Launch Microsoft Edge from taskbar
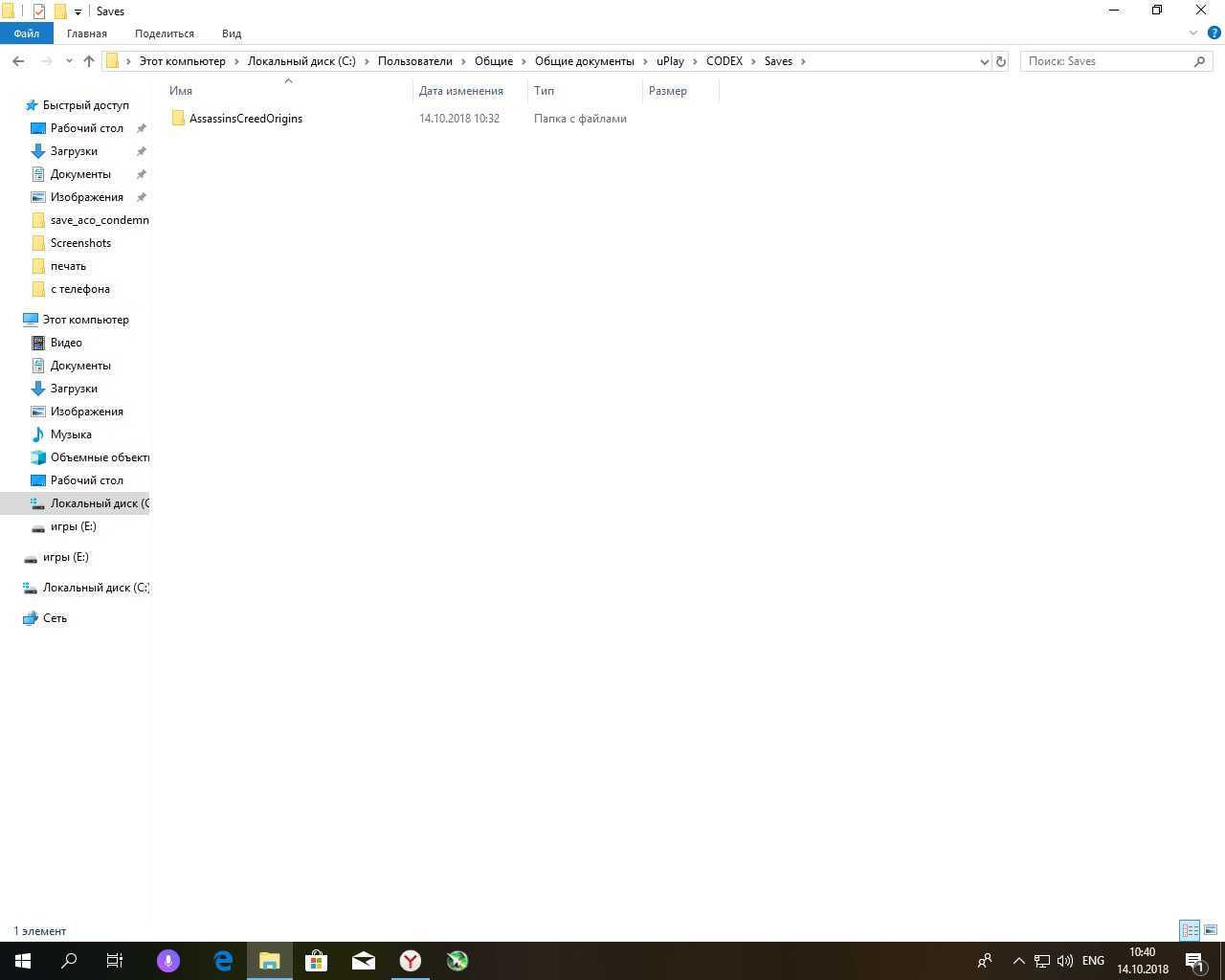 coord(223,961)
